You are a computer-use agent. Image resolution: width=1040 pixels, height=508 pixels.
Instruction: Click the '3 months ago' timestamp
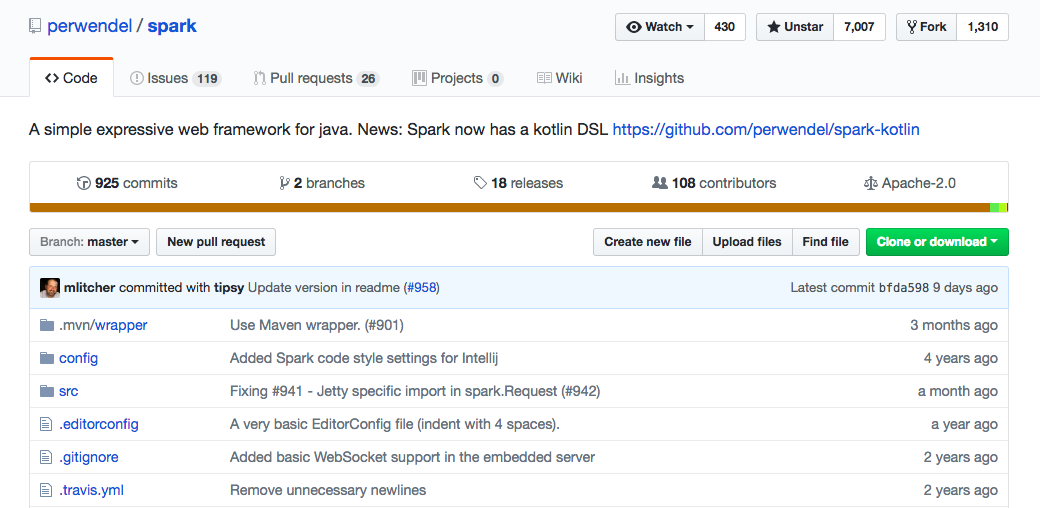[x=954, y=325]
